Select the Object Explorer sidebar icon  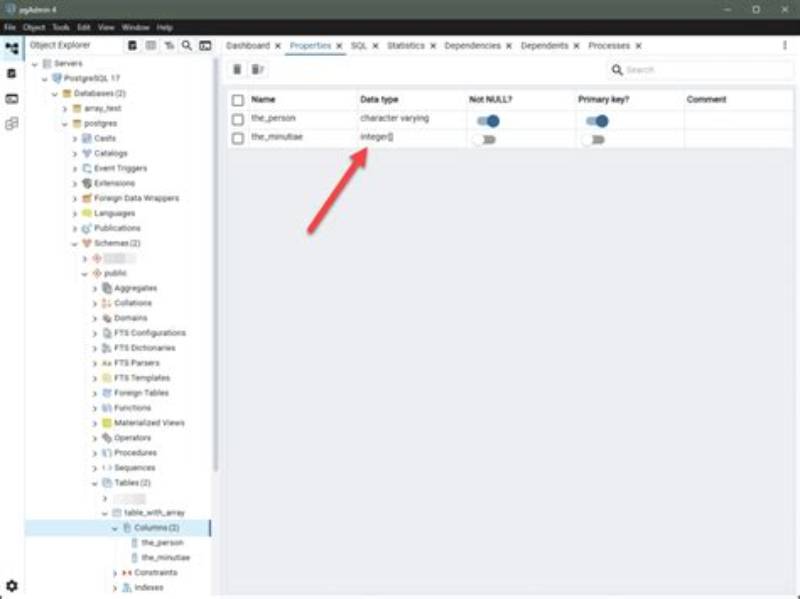(12, 48)
